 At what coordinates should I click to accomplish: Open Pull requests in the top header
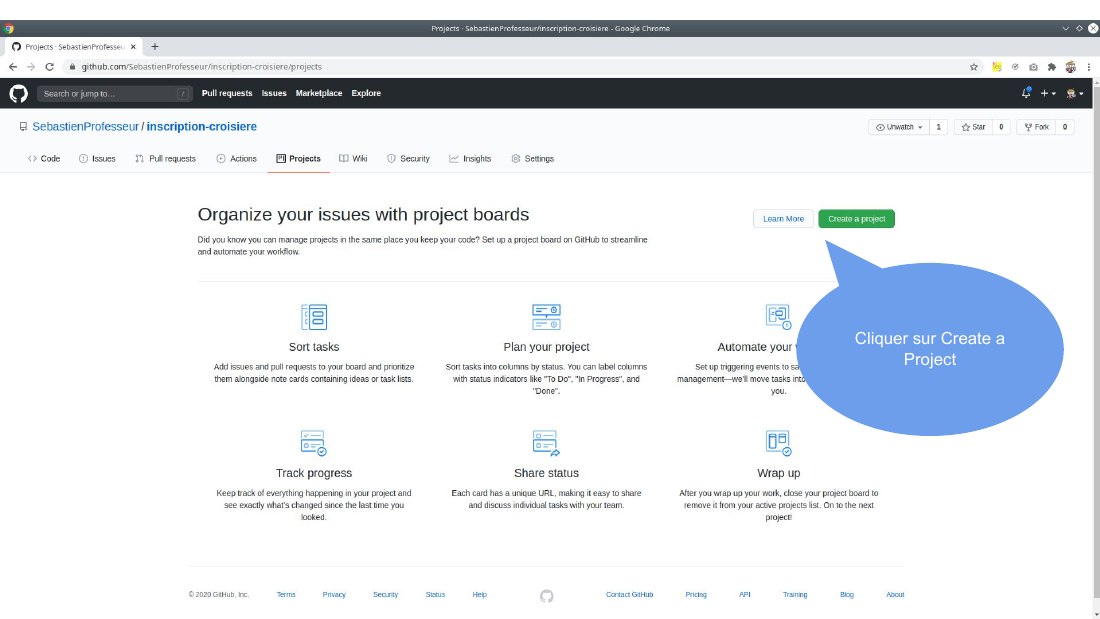pos(227,93)
